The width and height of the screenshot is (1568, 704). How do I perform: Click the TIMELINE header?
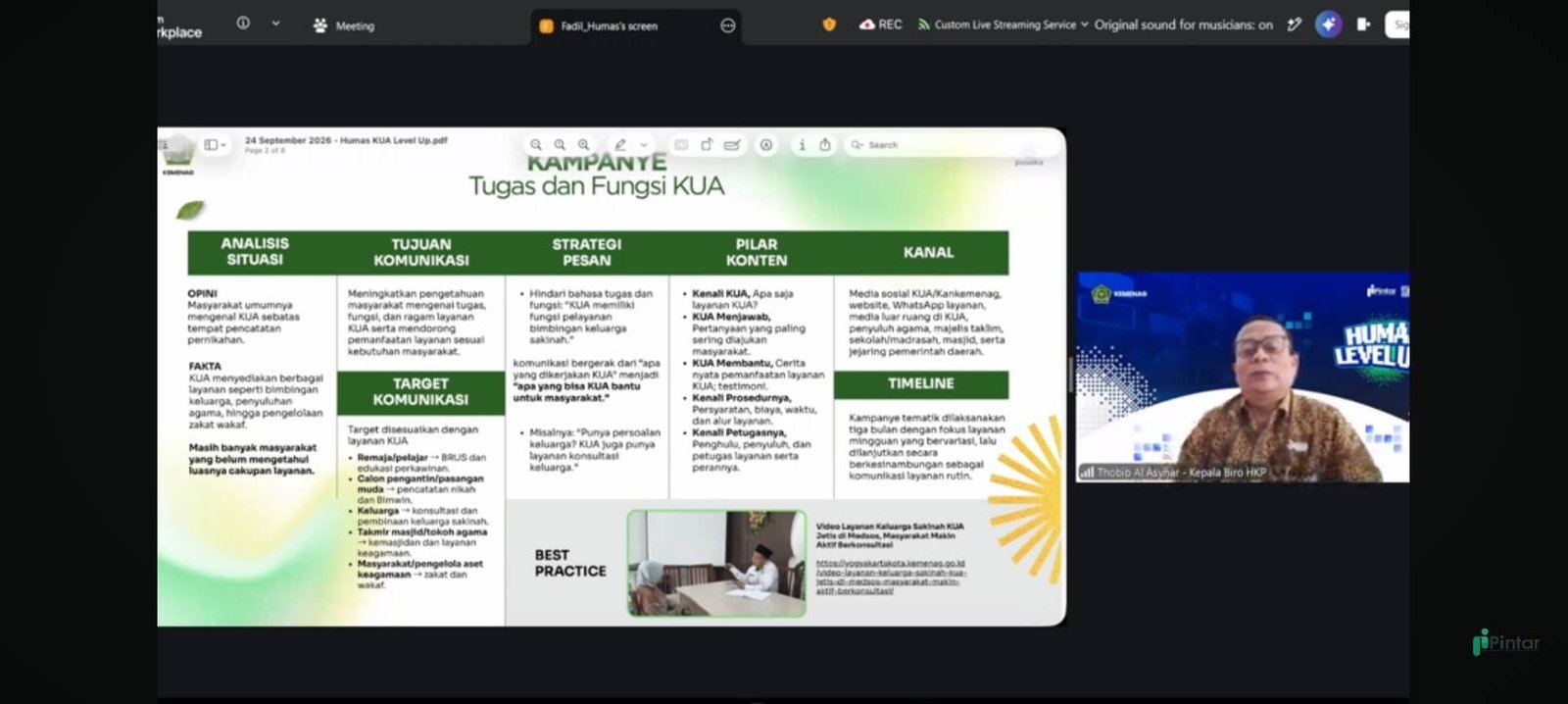click(921, 383)
